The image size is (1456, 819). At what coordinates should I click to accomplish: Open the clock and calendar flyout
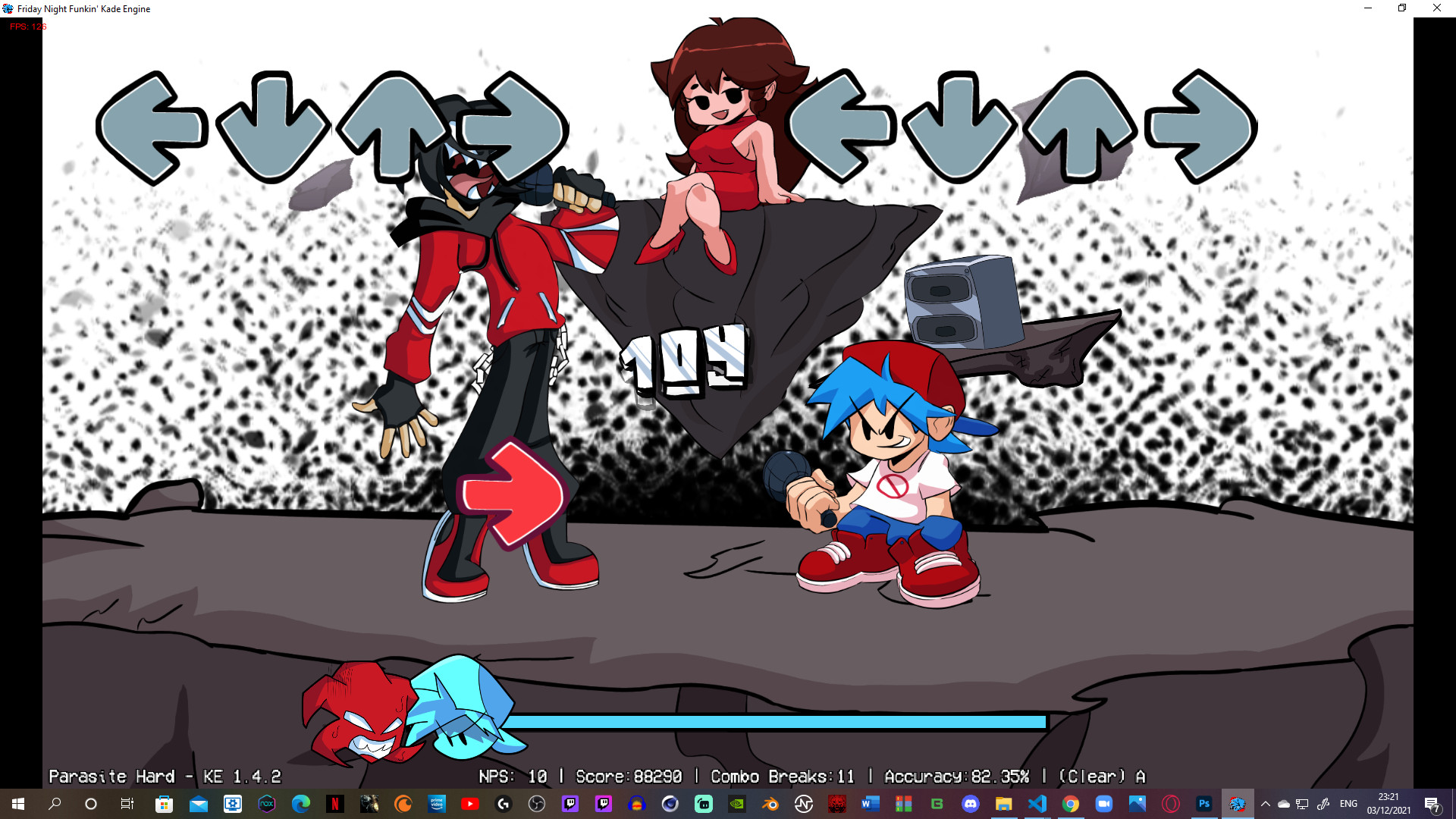[1389, 804]
